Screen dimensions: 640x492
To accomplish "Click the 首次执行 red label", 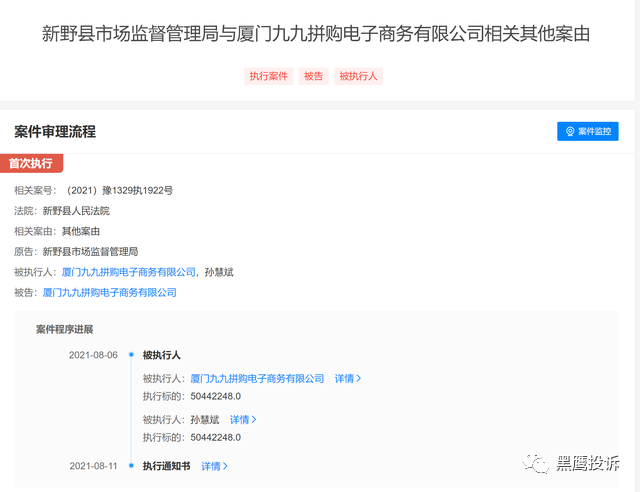I will (31, 163).
